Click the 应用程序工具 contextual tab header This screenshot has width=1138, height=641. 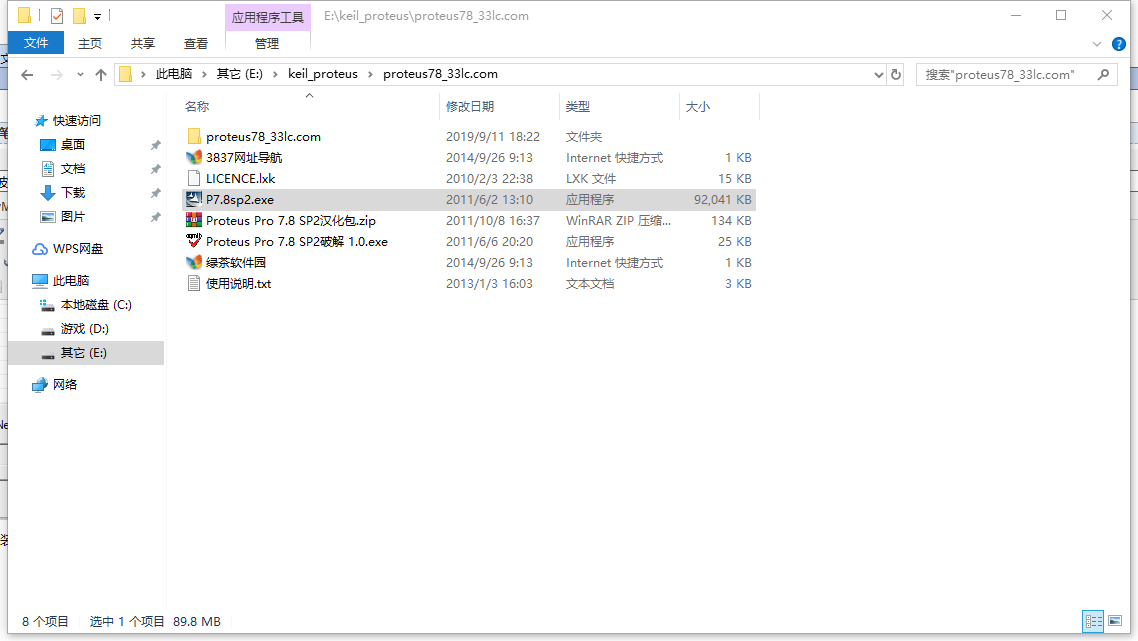[x=268, y=17]
